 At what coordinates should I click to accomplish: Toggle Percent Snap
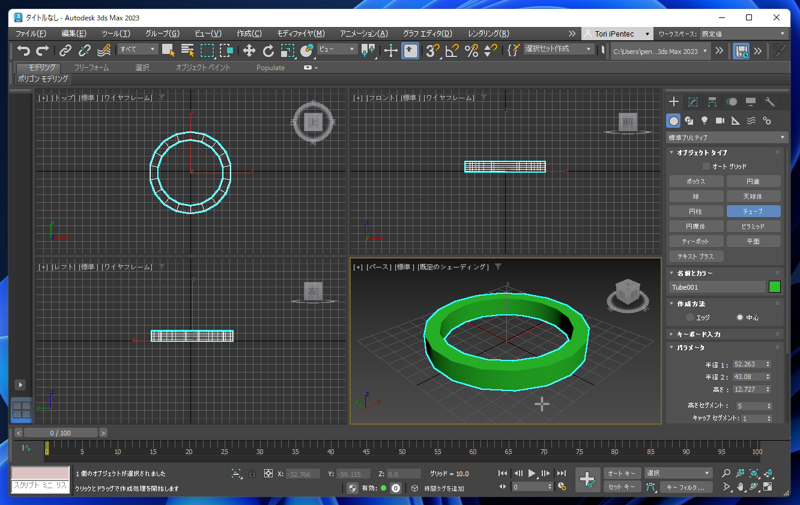pos(471,50)
